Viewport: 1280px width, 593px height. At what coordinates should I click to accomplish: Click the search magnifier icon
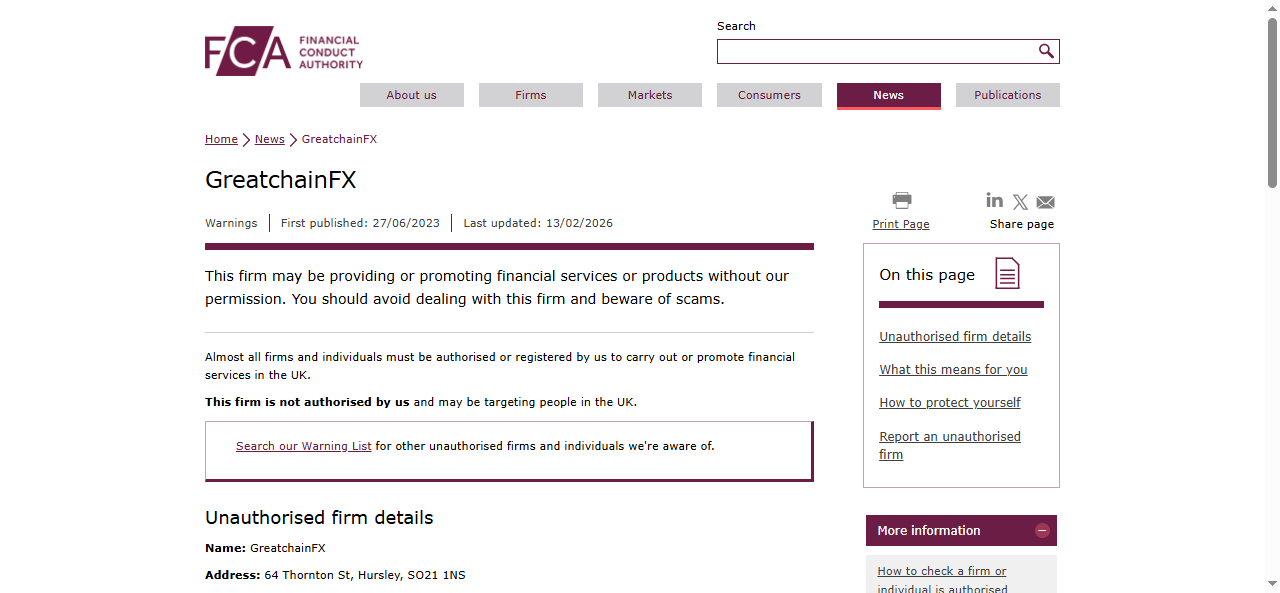(1046, 51)
